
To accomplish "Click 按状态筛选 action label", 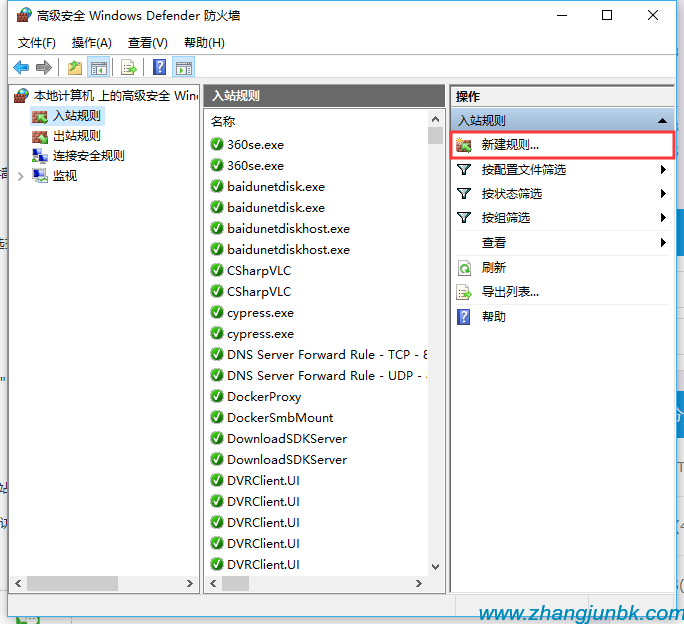I will 511,193.
